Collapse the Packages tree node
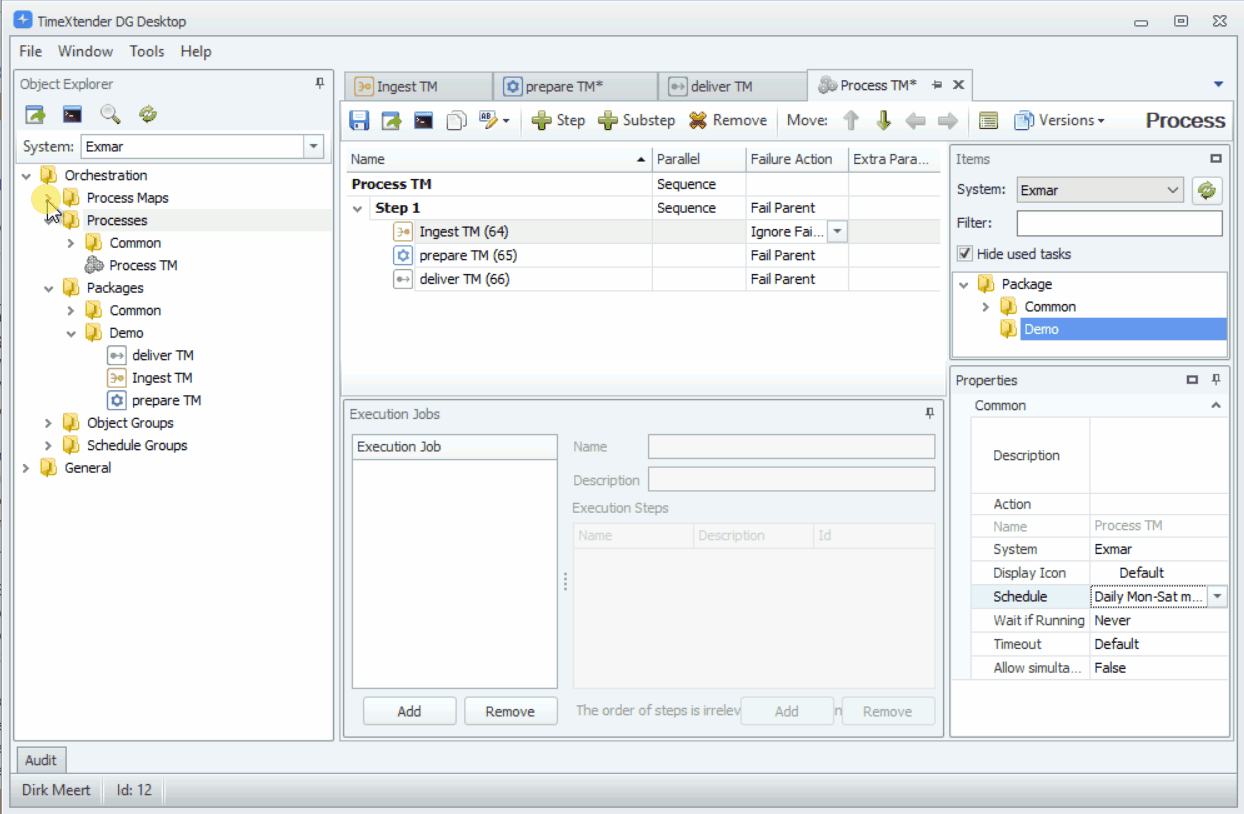1244x814 pixels. (49, 287)
